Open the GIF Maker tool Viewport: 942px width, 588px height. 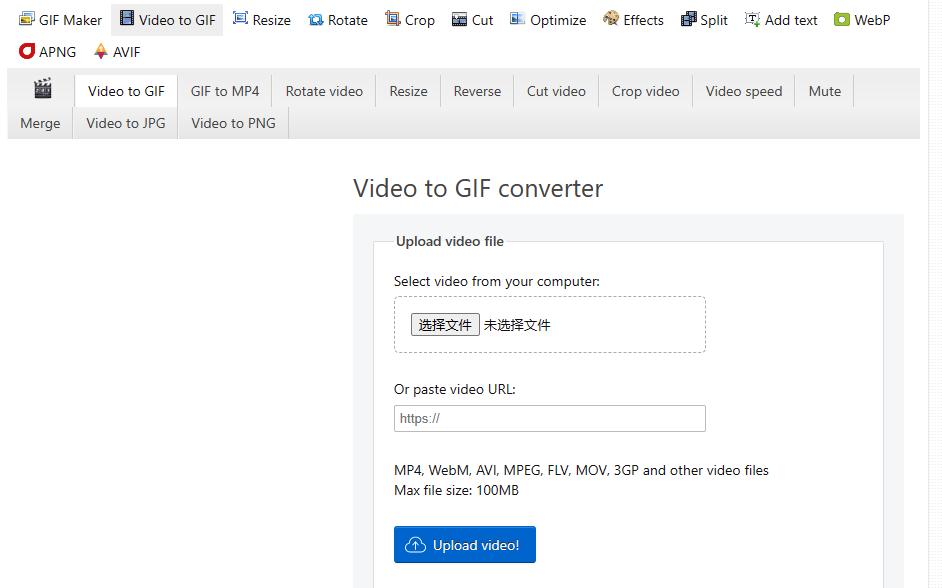point(60,19)
